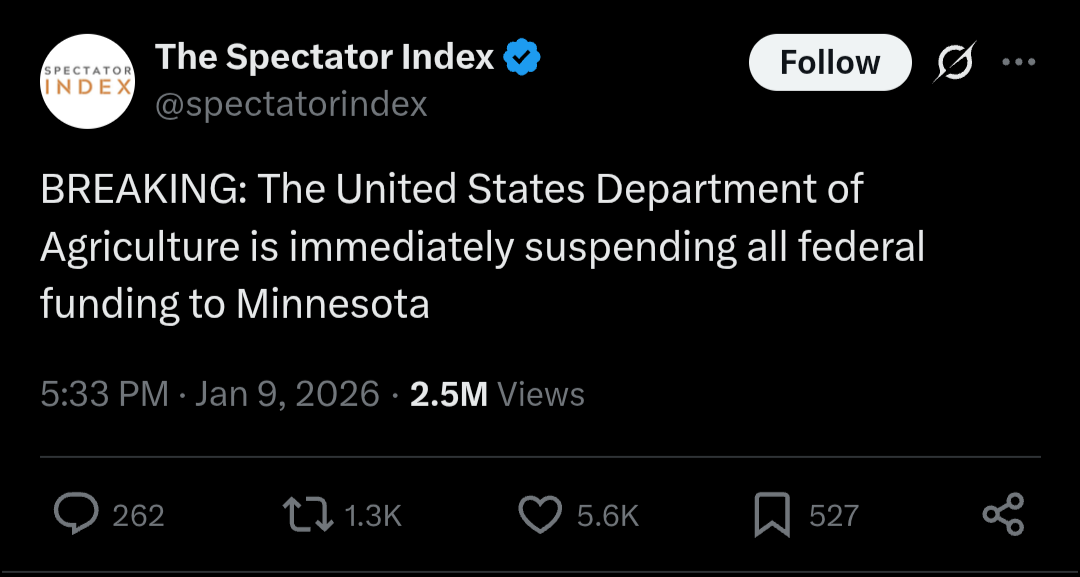Click the 1.3K reposts count

point(372,515)
